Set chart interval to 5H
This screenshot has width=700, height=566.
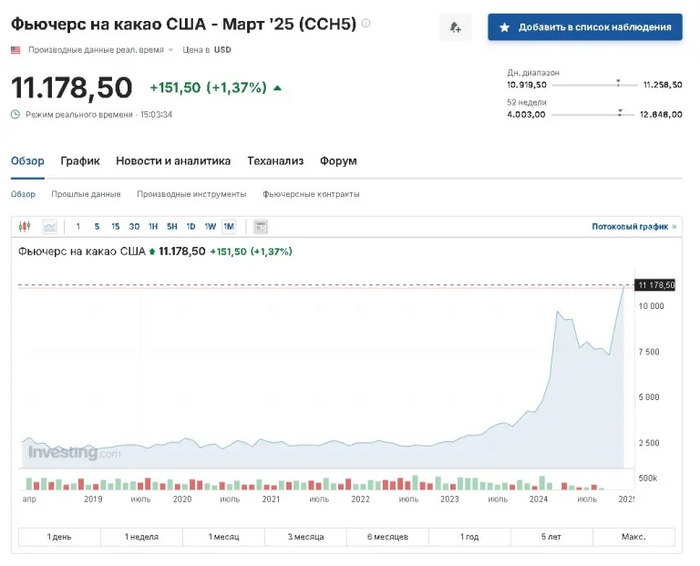point(172,227)
